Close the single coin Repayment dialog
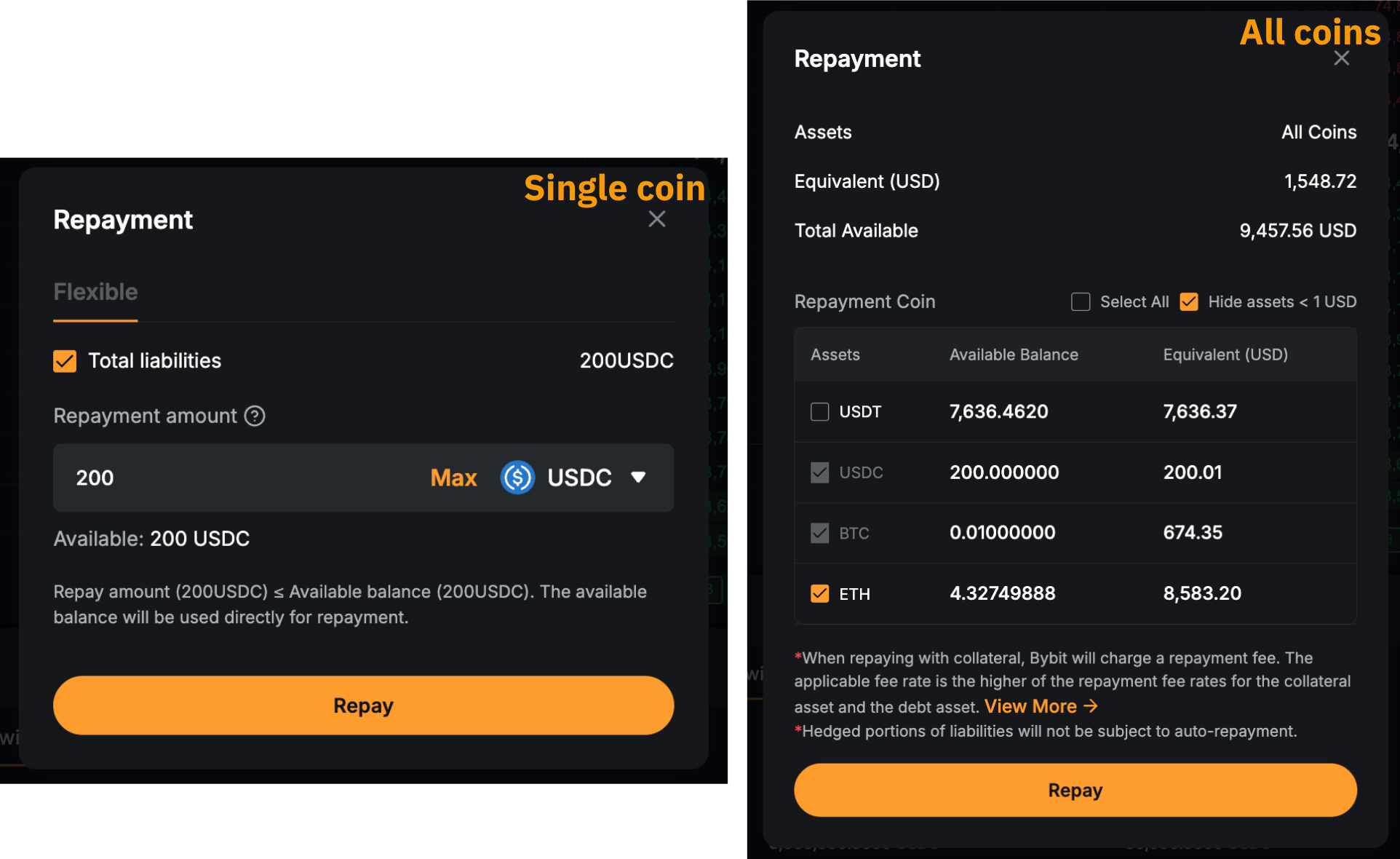1400x859 pixels. (656, 219)
